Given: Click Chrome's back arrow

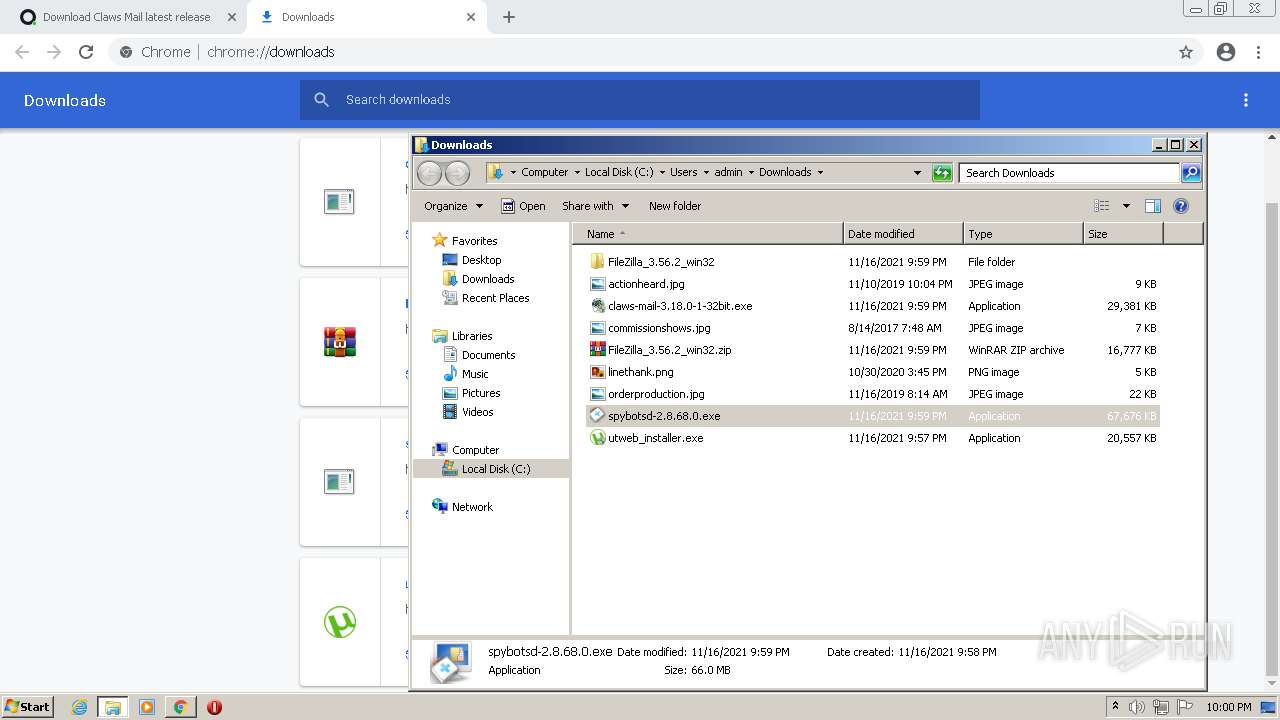Looking at the screenshot, I should pos(22,52).
